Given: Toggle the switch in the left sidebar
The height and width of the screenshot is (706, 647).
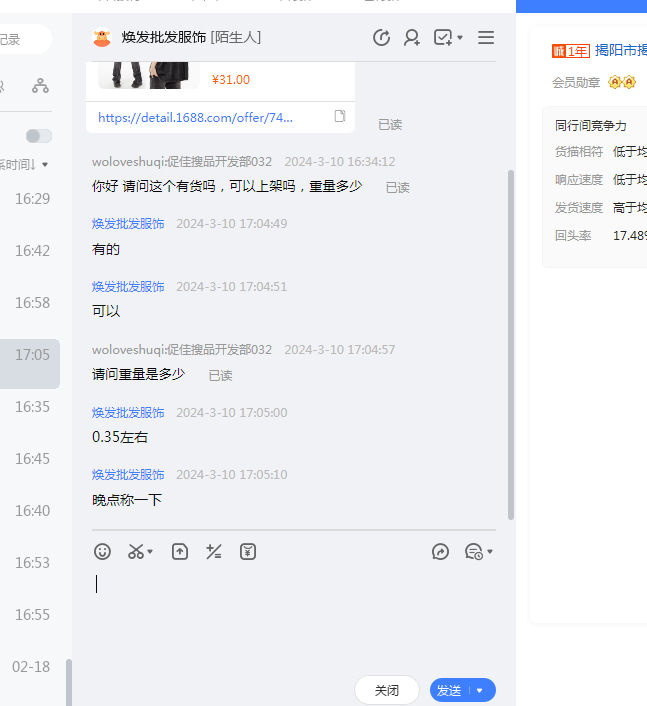Looking at the screenshot, I should coord(39,136).
